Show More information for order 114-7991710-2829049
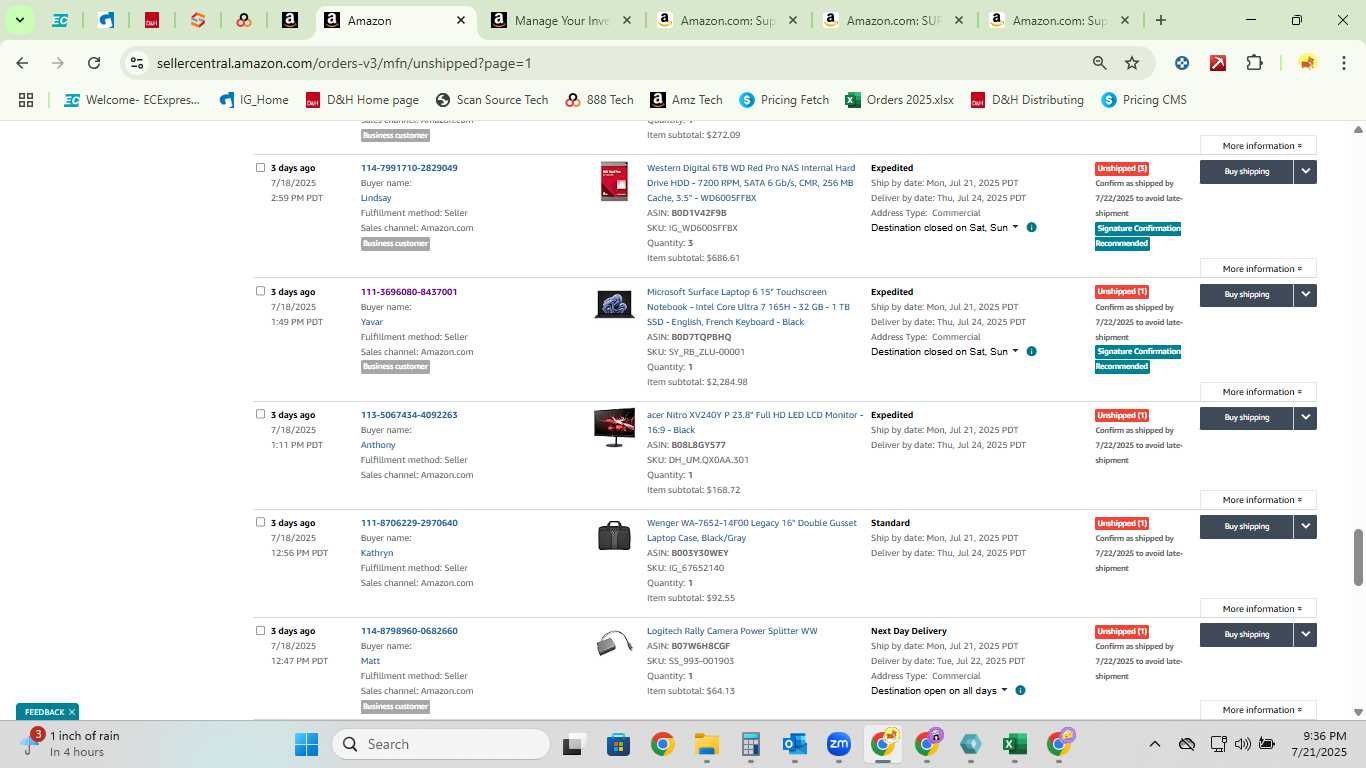 [x=1258, y=269]
